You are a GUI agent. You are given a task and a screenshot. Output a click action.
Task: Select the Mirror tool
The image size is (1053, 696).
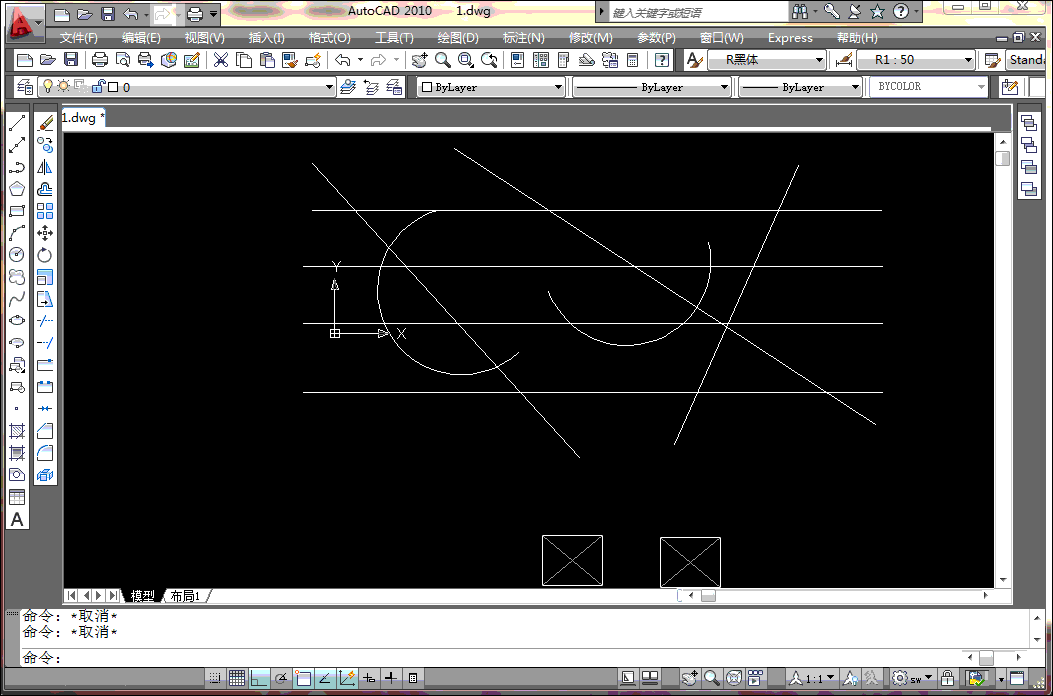click(45, 167)
